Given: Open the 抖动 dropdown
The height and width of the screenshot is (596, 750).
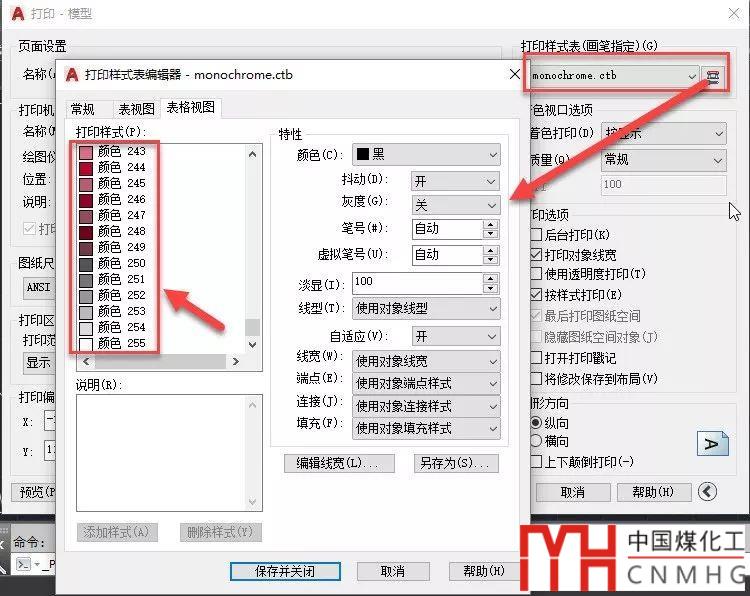Looking at the screenshot, I should (x=455, y=181).
